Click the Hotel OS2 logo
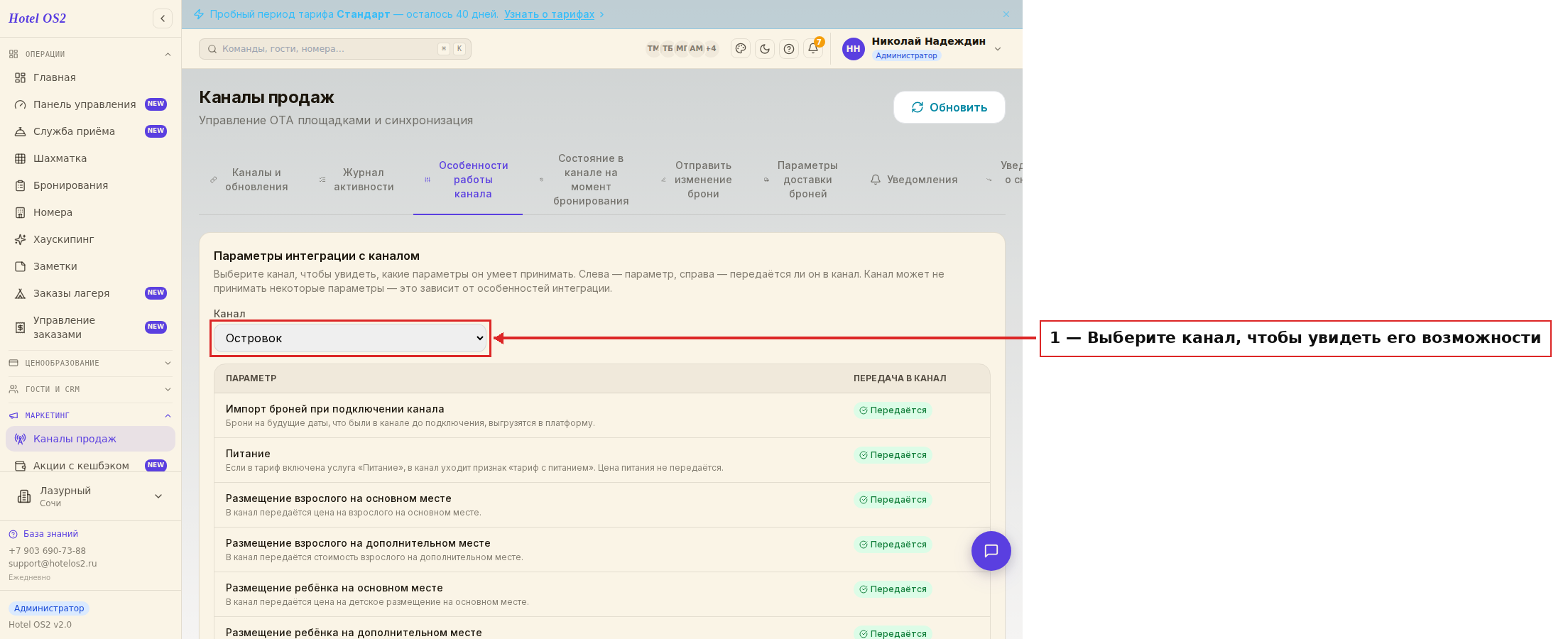 (38, 18)
